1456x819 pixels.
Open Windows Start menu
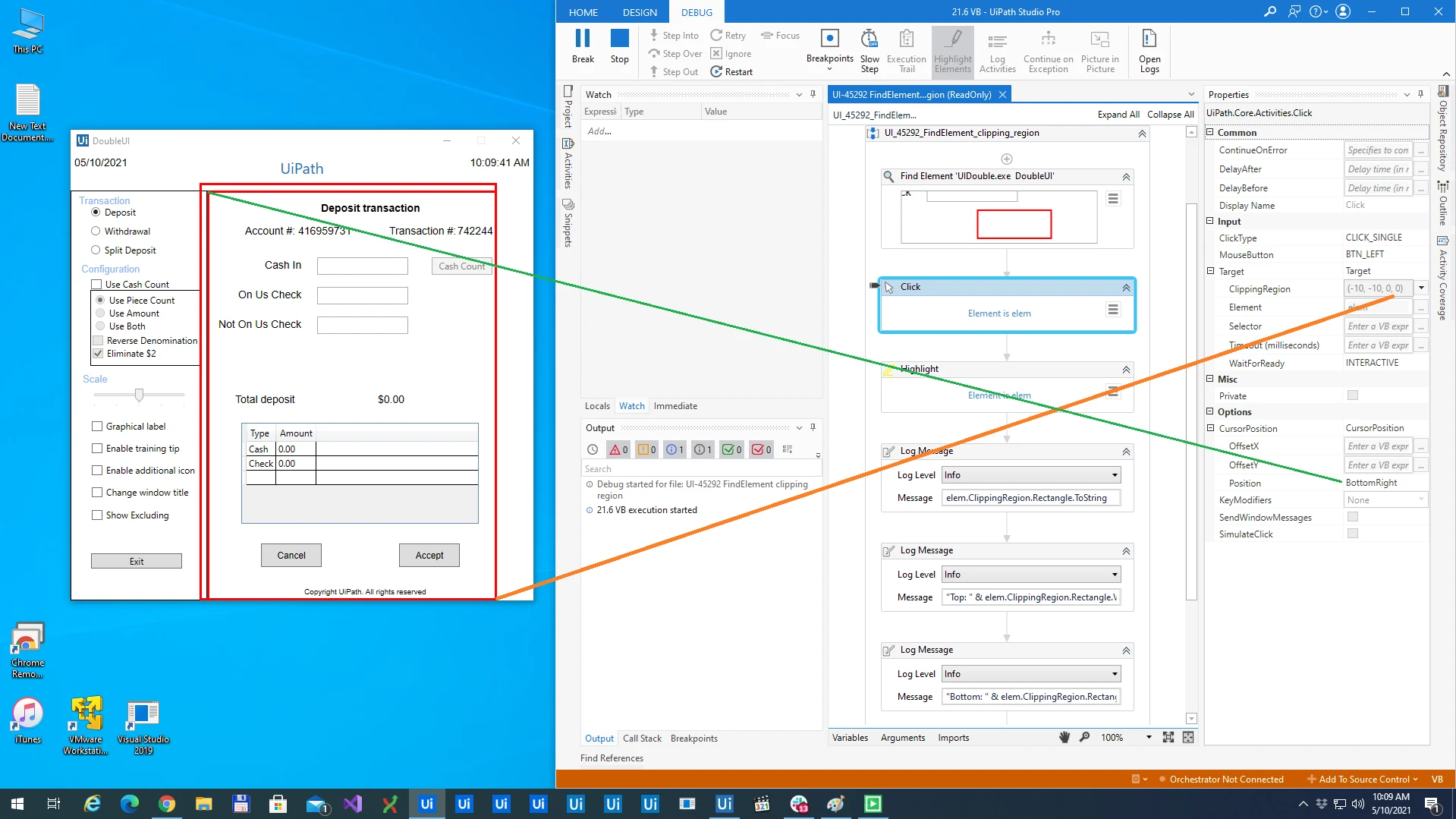(17, 804)
